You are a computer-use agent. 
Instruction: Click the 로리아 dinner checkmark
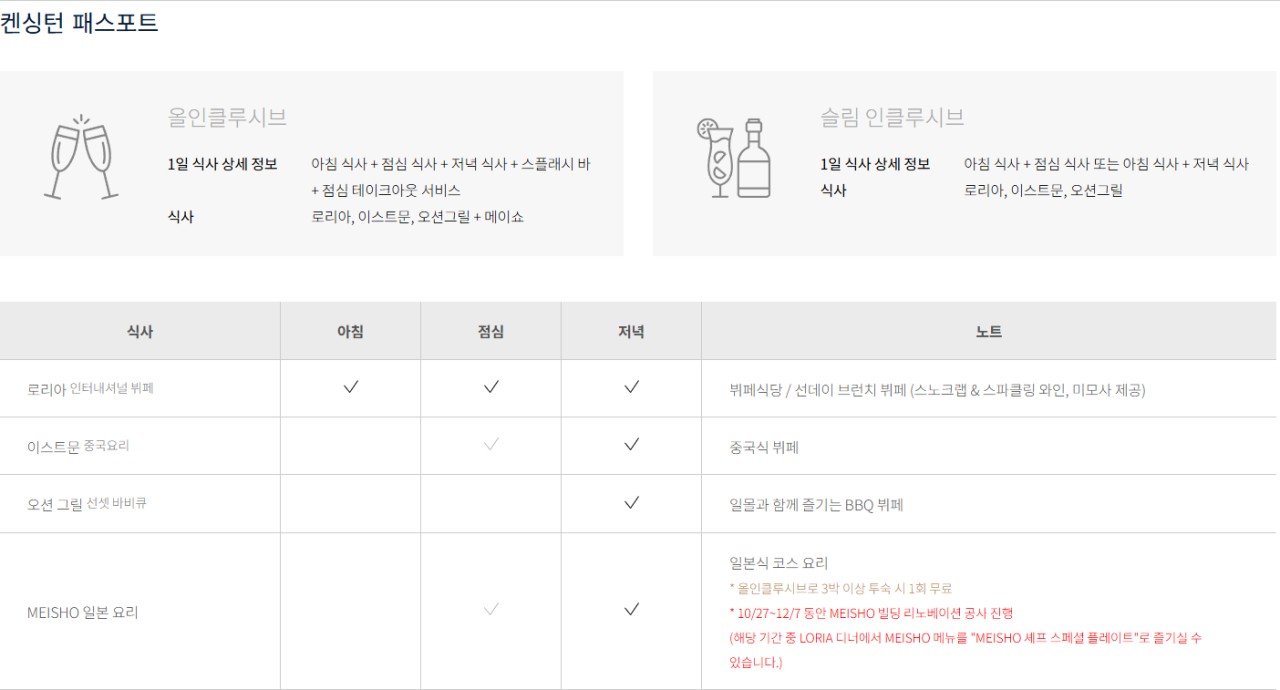[631, 387]
